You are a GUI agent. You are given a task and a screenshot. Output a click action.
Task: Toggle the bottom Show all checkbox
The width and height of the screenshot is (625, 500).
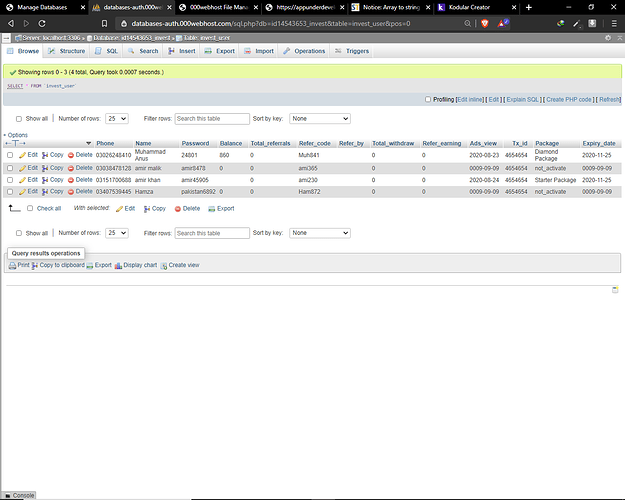pos(19,233)
